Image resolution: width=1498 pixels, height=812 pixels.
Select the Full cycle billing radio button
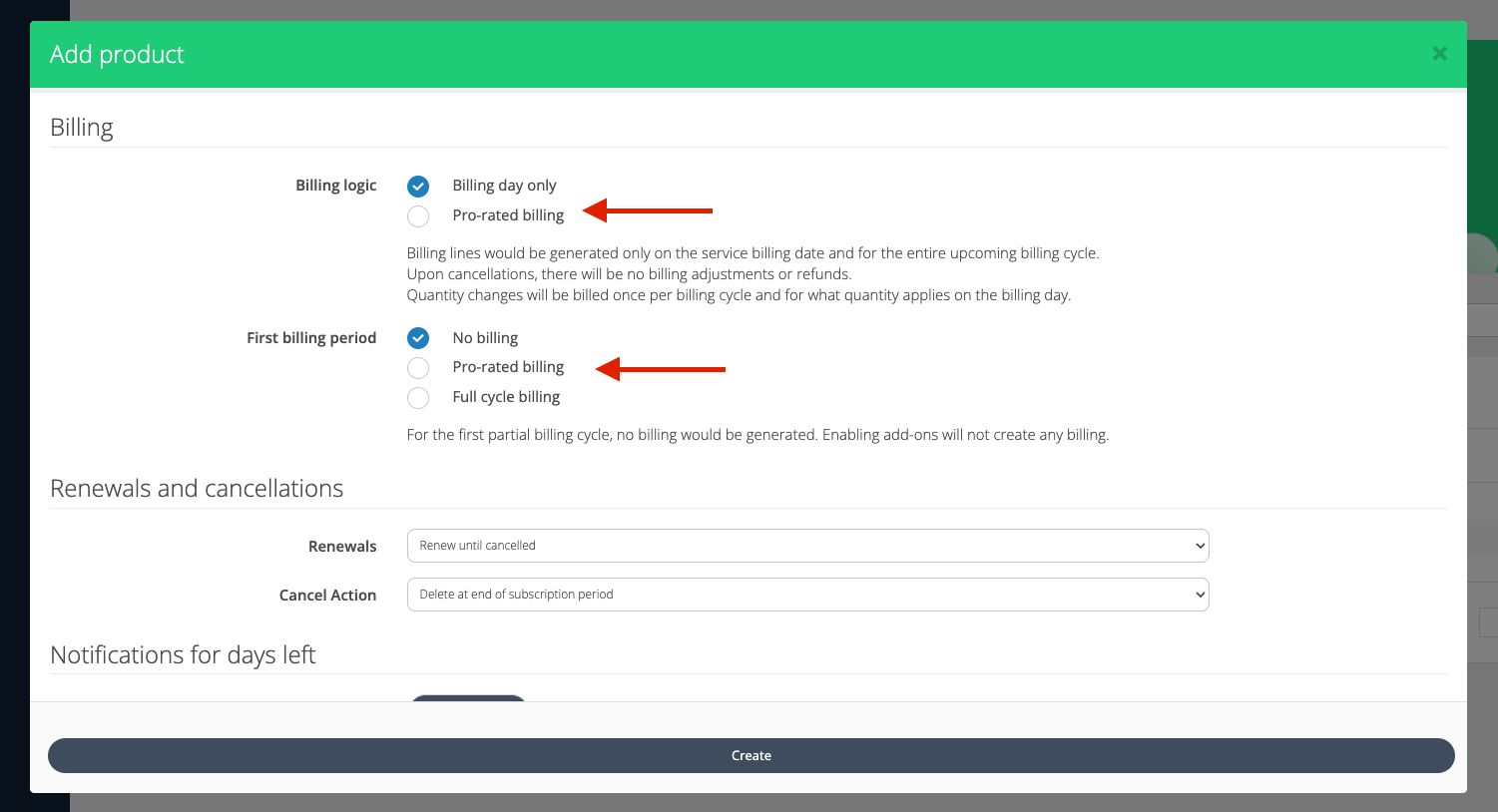(418, 398)
